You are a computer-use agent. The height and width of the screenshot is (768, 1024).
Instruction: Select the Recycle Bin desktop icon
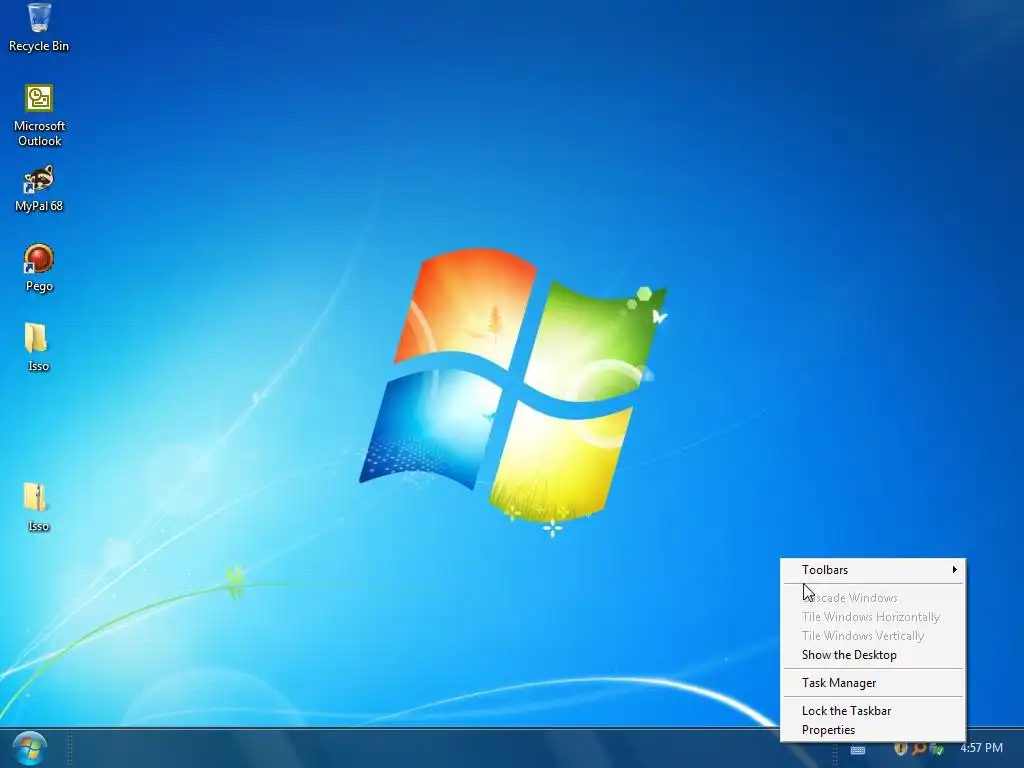[39, 27]
